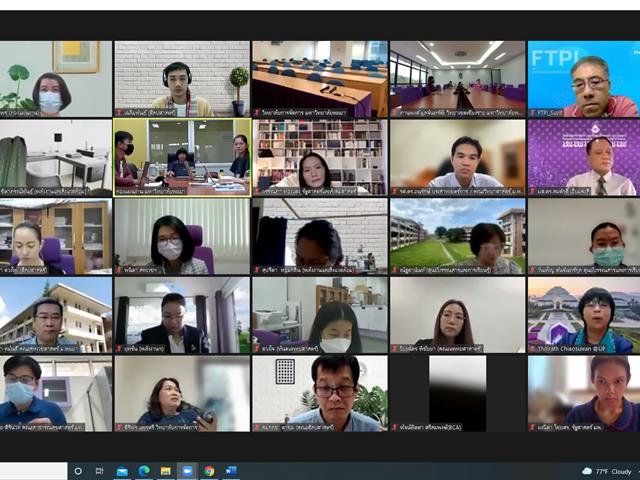Click the 77°F Cloudy weather text
This screenshot has width=640, height=480.
click(613, 471)
